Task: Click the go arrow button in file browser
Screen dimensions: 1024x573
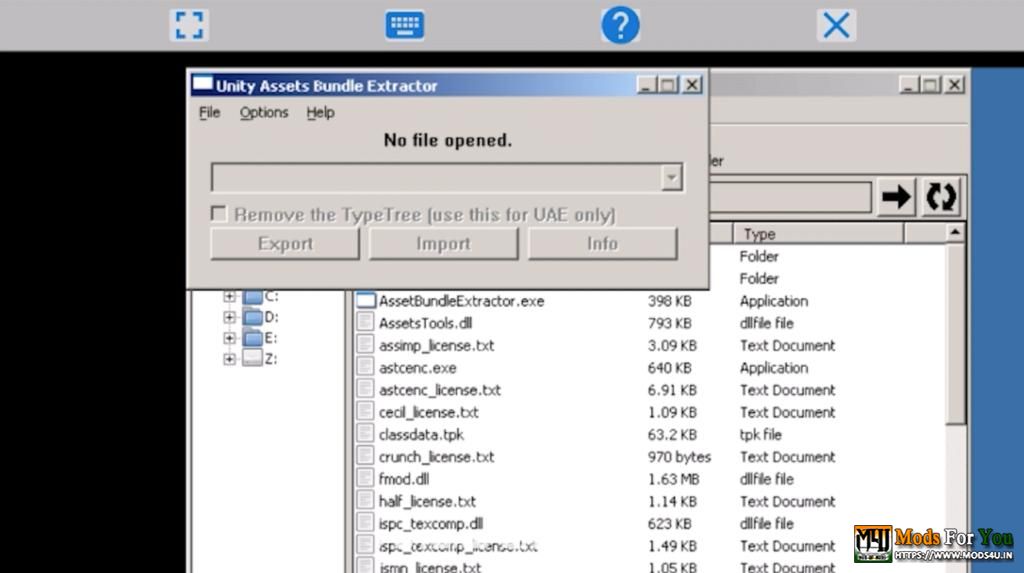Action: 896,197
